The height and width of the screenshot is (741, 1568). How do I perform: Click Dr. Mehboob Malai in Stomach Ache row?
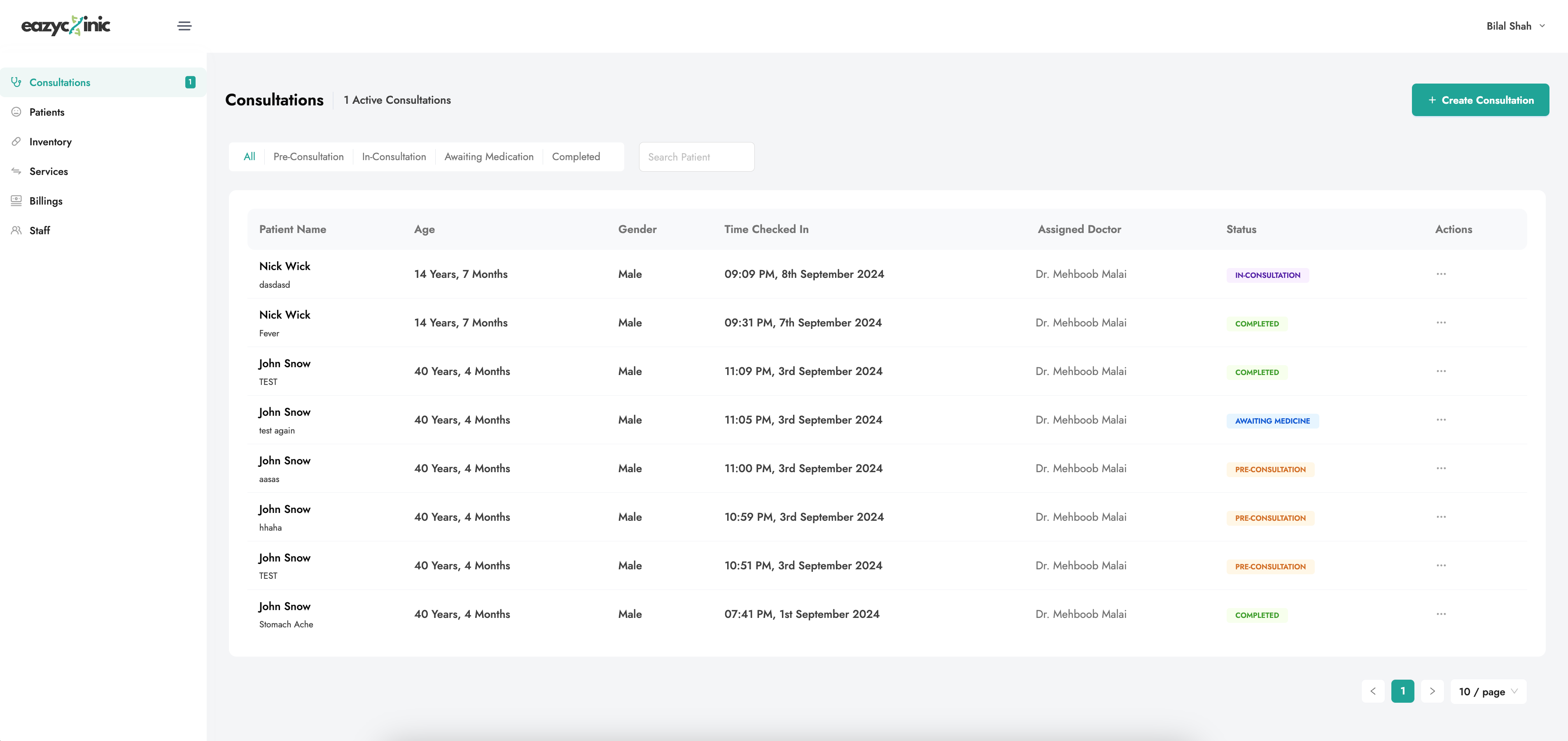tap(1080, 614)
